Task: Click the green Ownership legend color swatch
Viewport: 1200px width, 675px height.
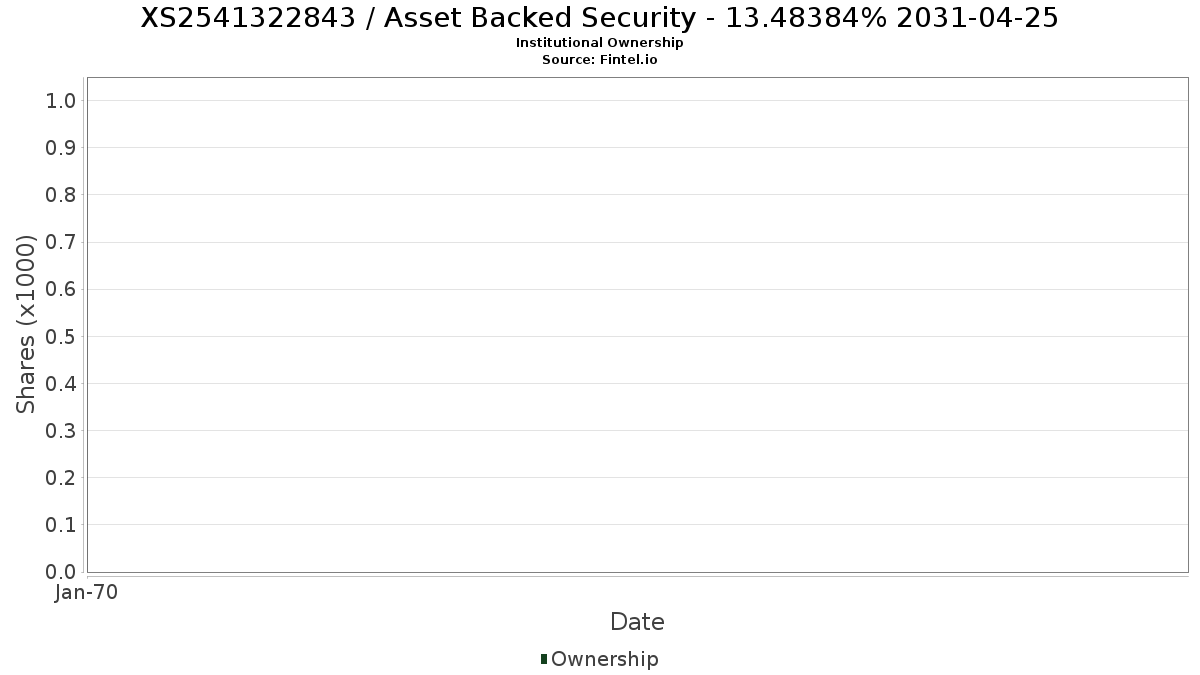Action: 544,658
